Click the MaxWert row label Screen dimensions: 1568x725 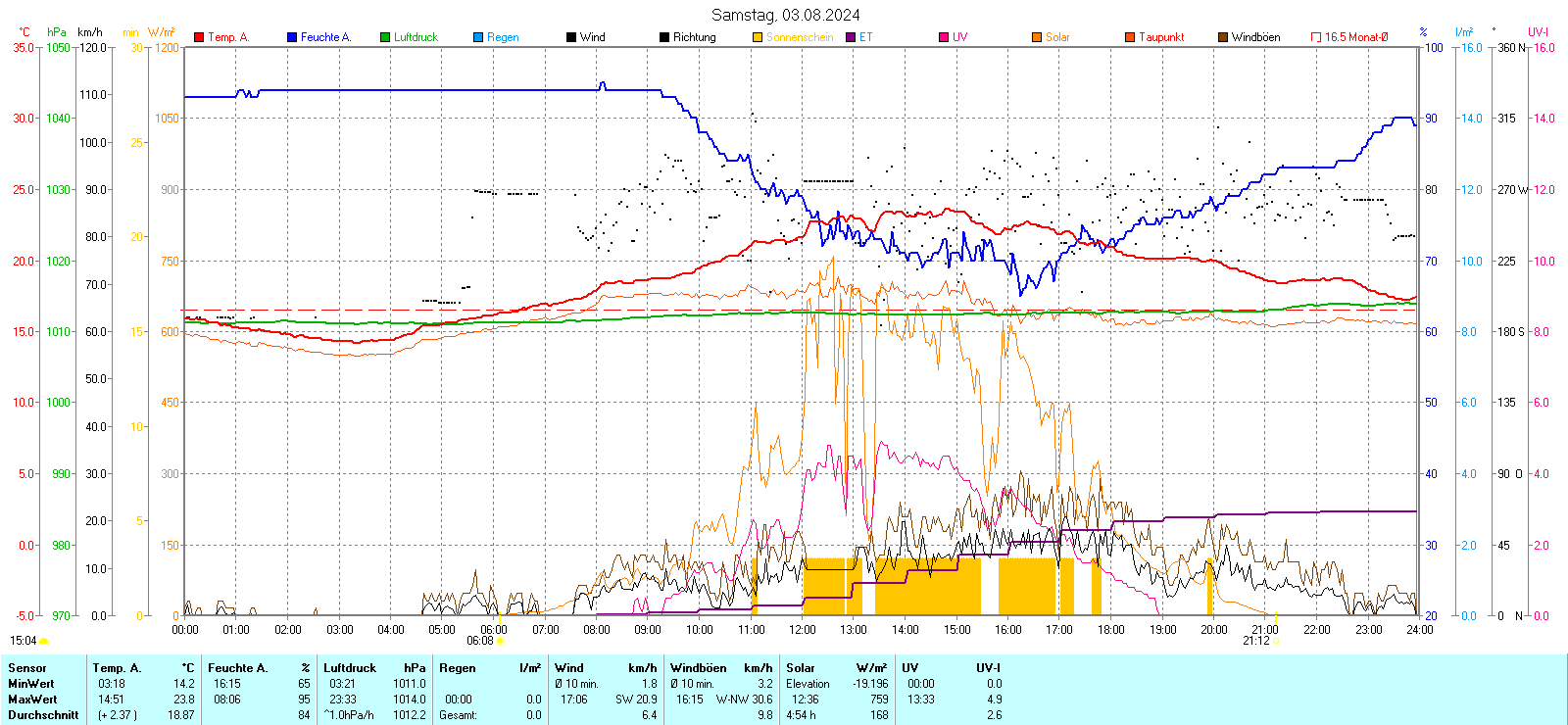(x=32, y=700)
